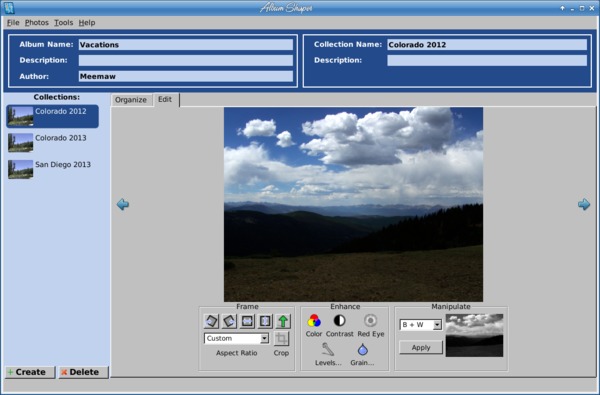600x395 pixels.
Task: Click the main photo being edited
Action: [354, 204]
